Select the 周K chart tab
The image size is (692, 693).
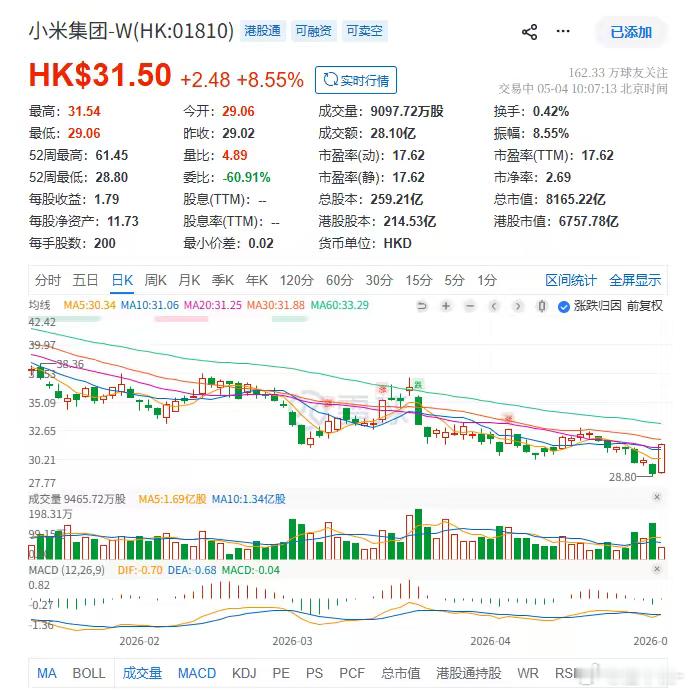(156, 280)
